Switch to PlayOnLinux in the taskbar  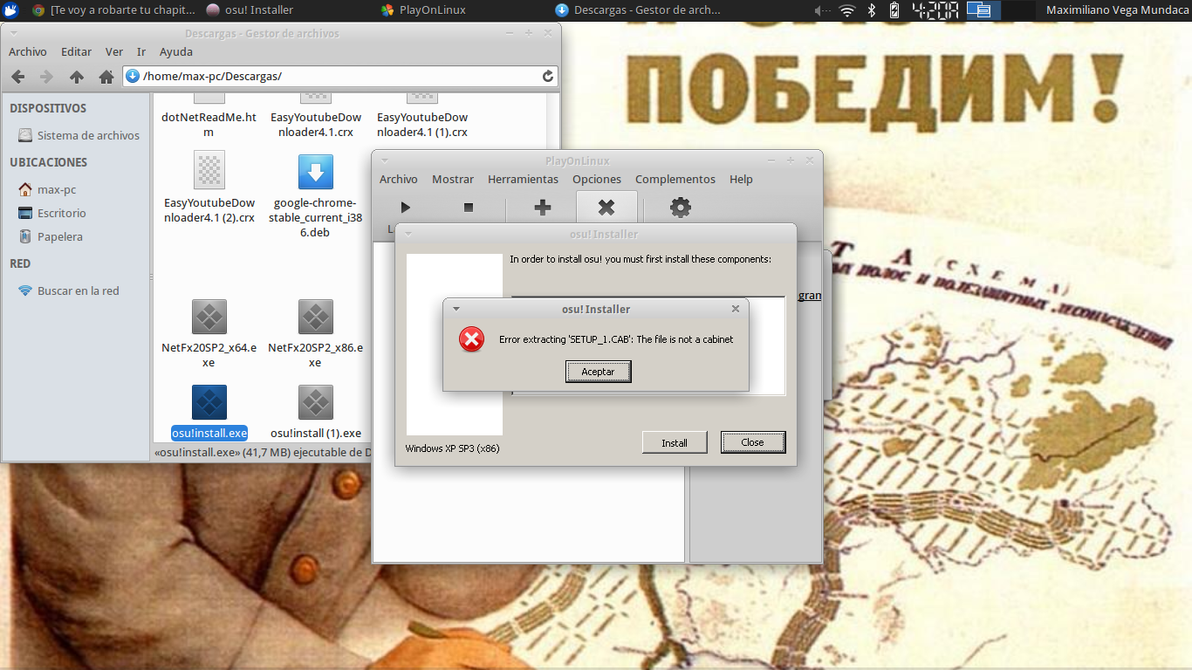pos(423,10)
